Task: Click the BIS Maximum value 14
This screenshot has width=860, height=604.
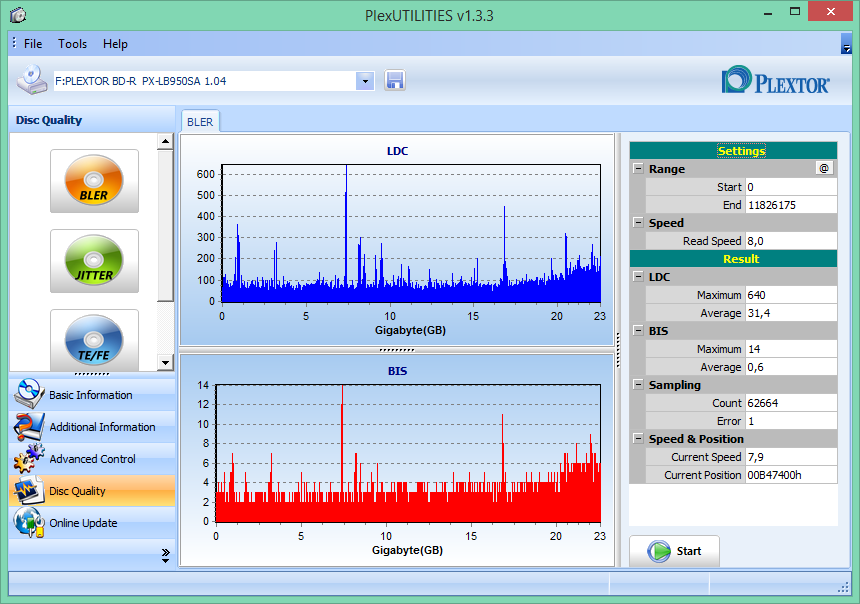Action: (x=790, y=349)
